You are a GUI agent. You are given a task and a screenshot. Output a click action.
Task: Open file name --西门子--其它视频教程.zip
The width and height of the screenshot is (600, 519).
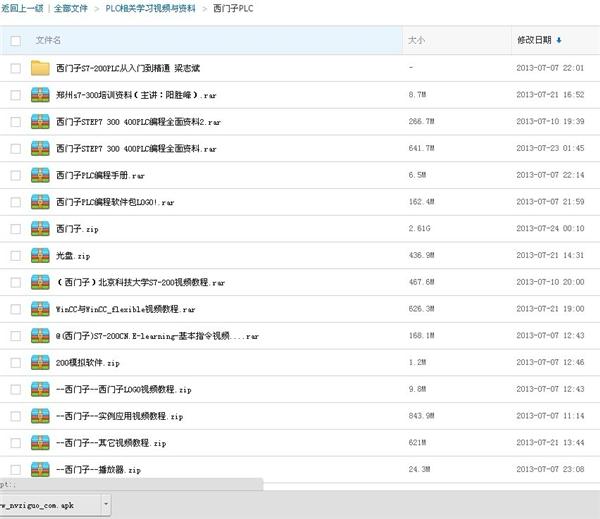point(111,443)
